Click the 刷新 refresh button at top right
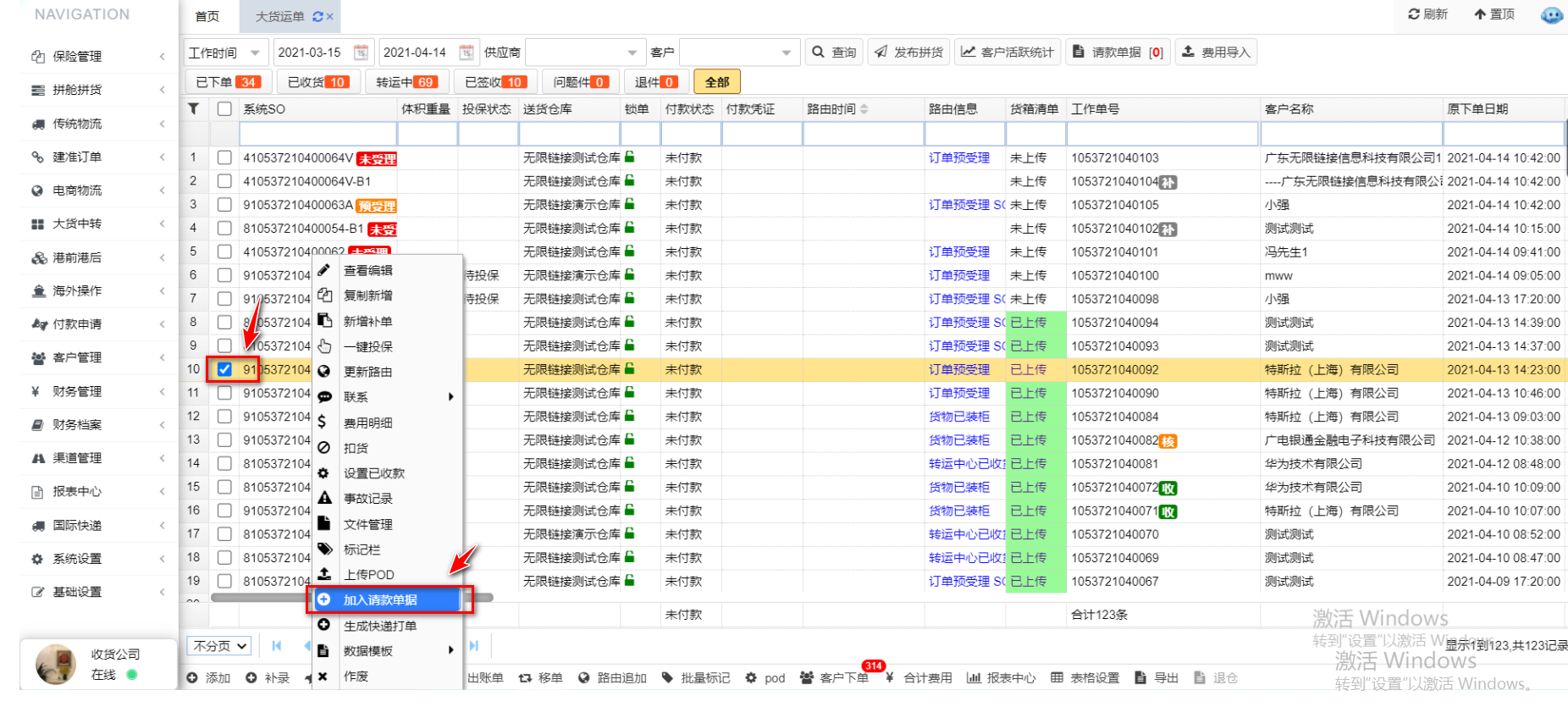 [x=1427, y=14]
